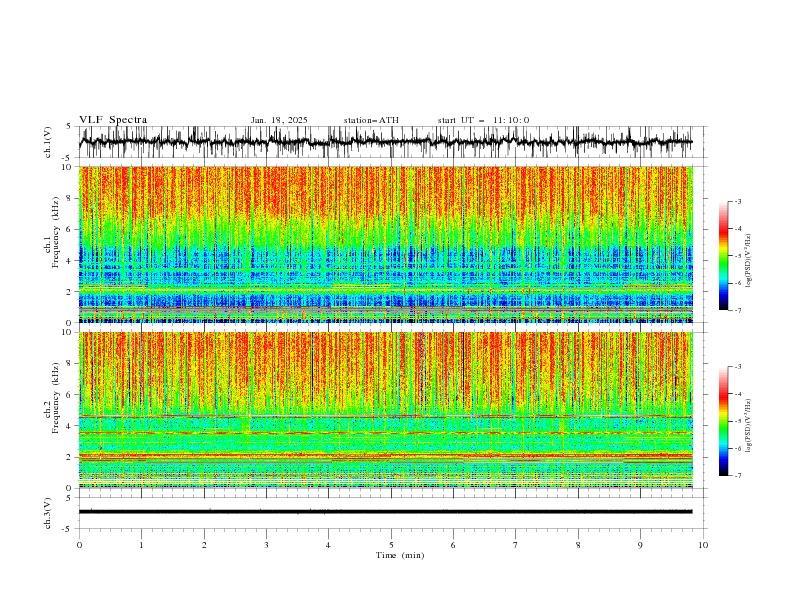Click time axis tick label "3"

pos(267,545)
